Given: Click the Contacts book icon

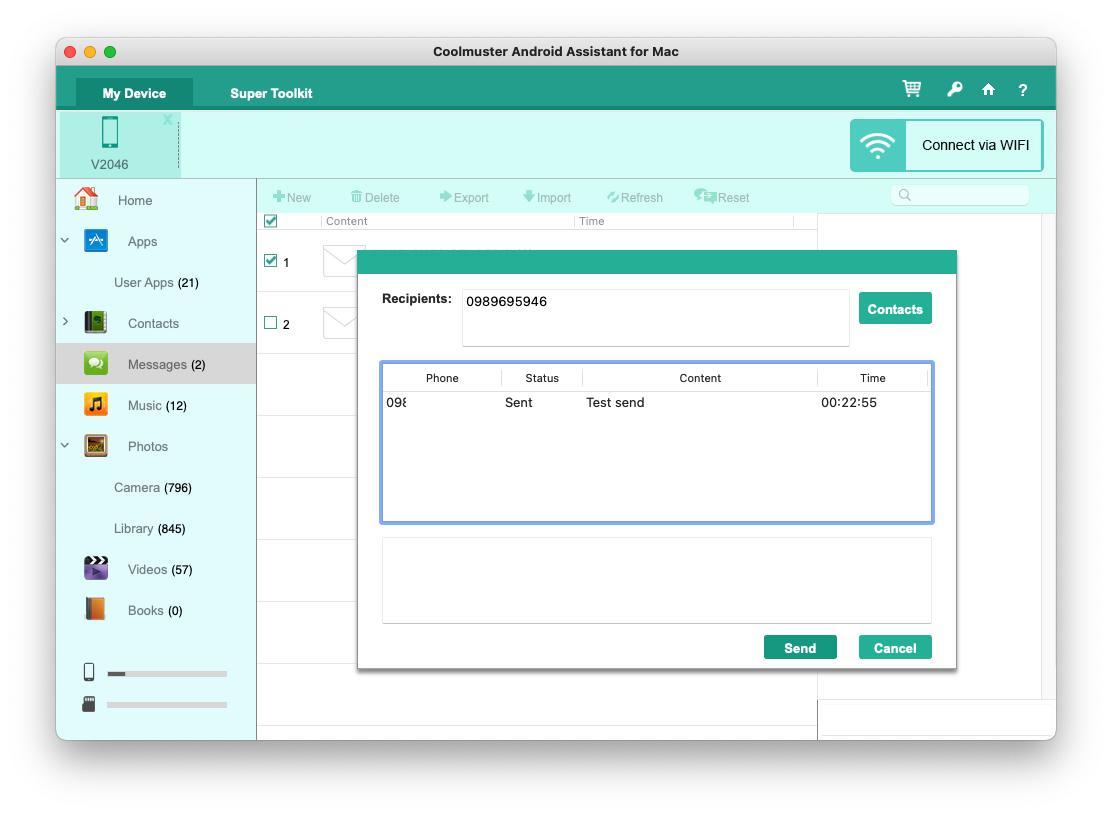Looking at the screenshot, I should pos(96,323).
